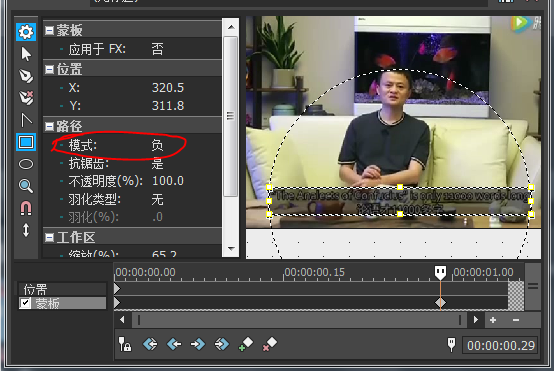Toggle the sync cursor lock button
Image resolution: width=554 pixels, height=371 pixels.
click(125, 344)
